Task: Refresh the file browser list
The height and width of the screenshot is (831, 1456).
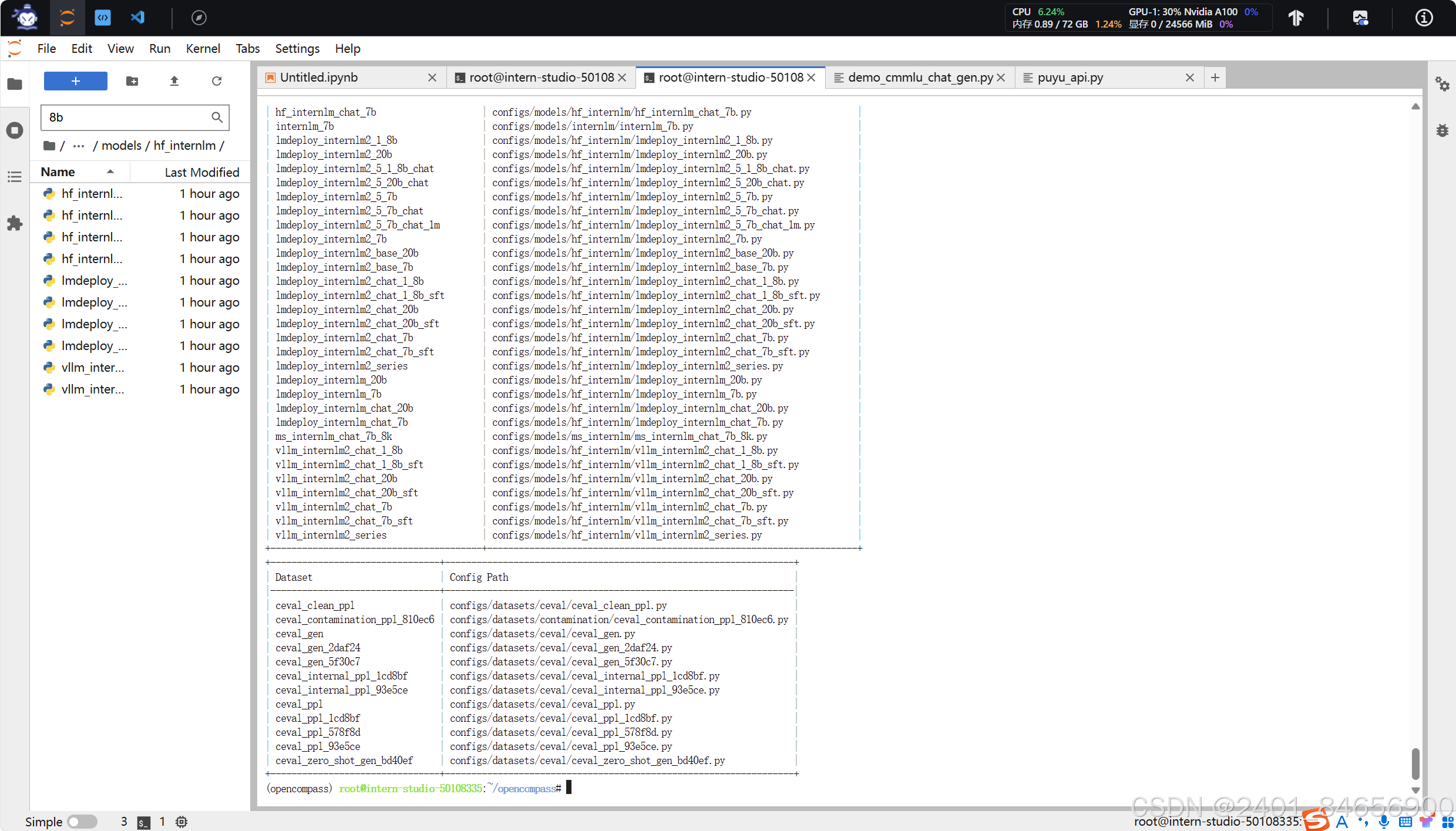Action: click(x=217, y=81)
